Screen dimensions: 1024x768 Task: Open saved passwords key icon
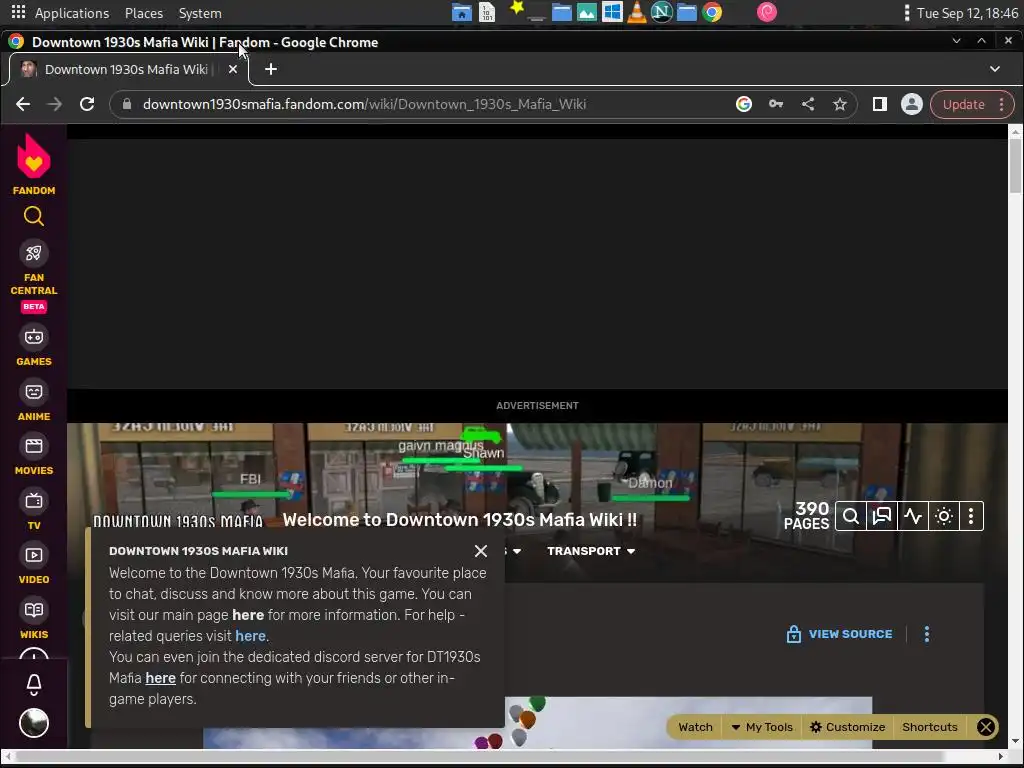776,104
